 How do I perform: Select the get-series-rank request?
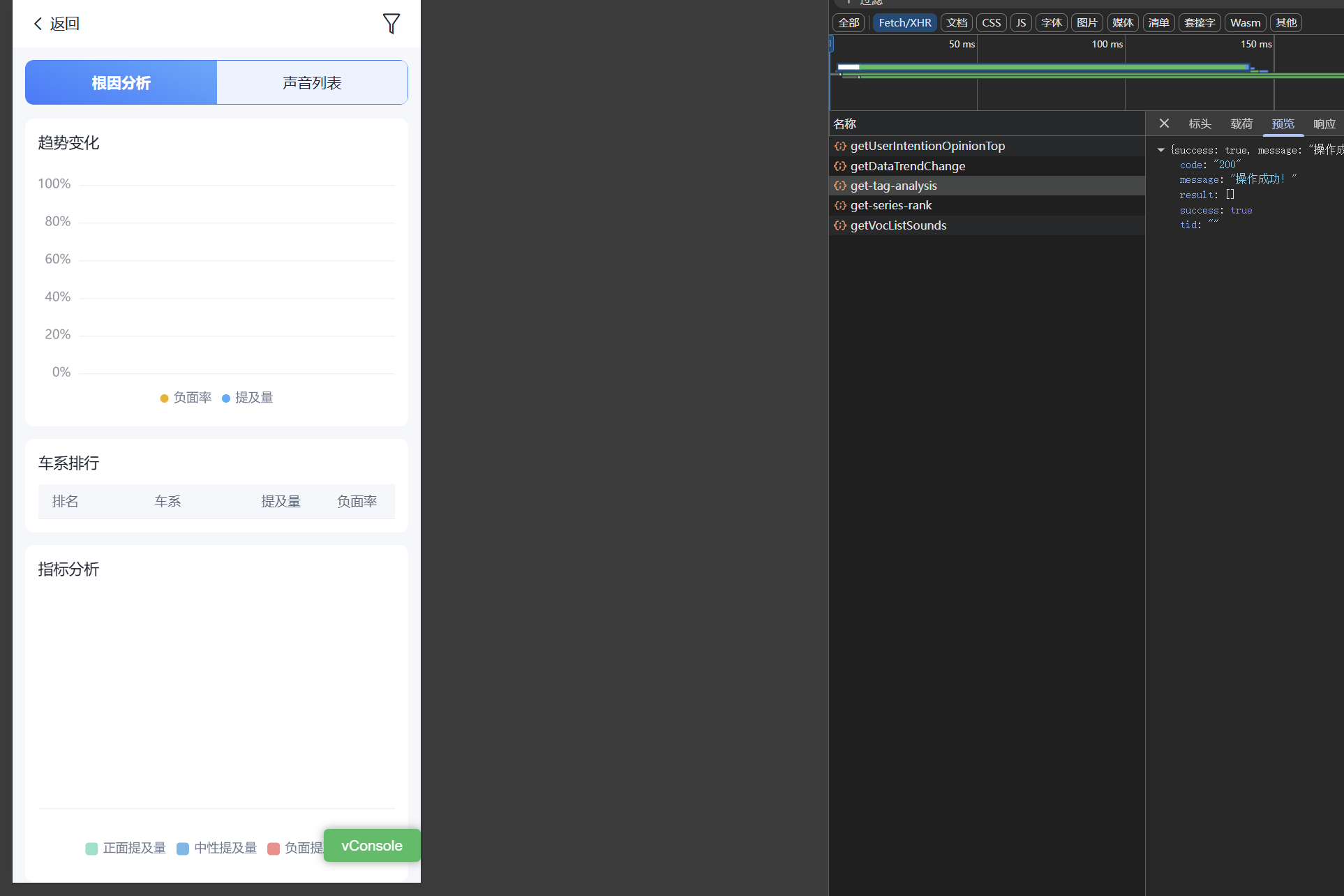(x=890, y=205)
